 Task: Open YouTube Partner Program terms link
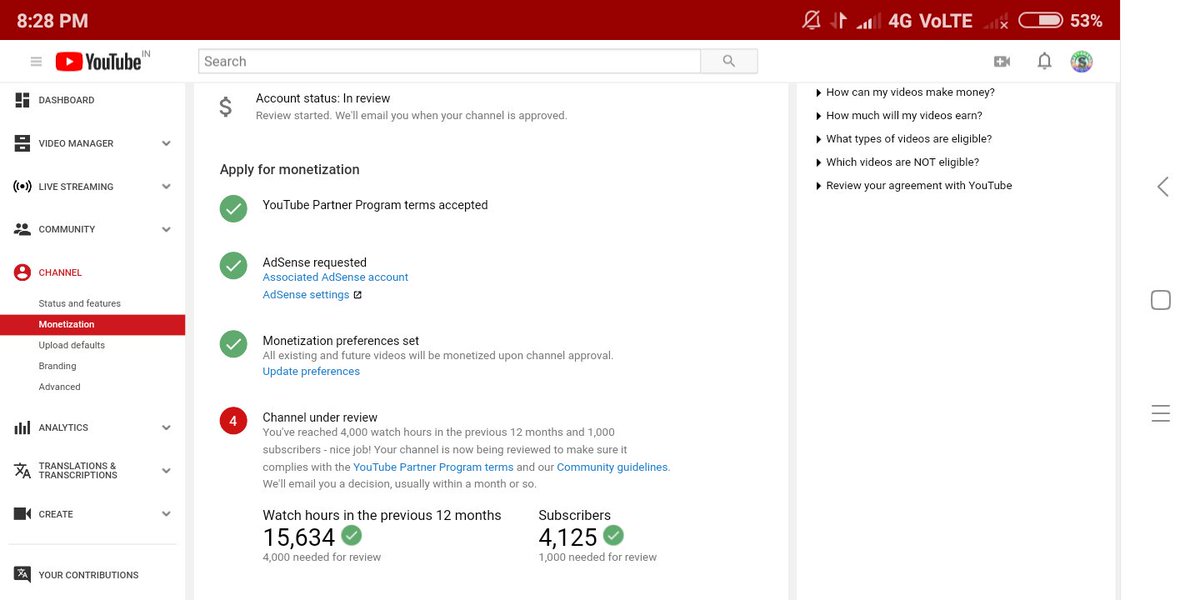pos(433,467)
